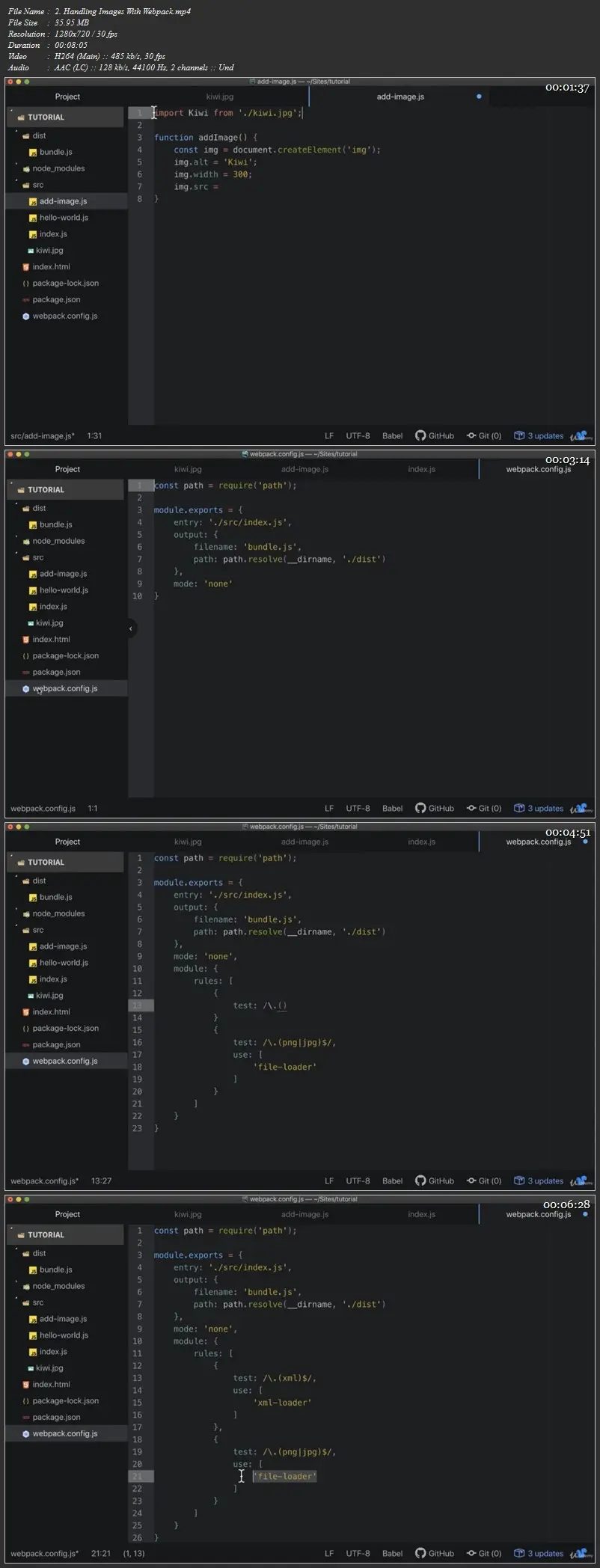Open the 3 updates package icon in the 00:01:37 frame
Viewport: 600px width, 1568px height.
519,435
